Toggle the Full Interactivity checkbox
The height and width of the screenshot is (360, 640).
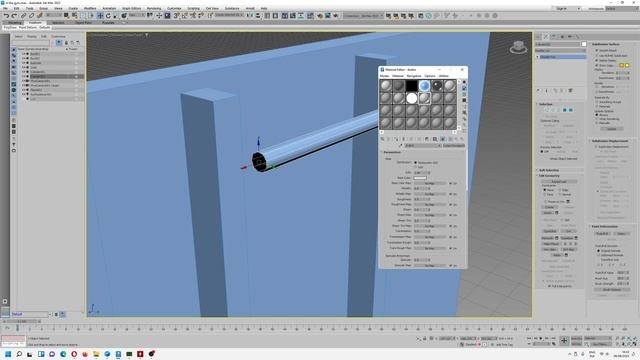pyautogui.click(x=549, y=286)
